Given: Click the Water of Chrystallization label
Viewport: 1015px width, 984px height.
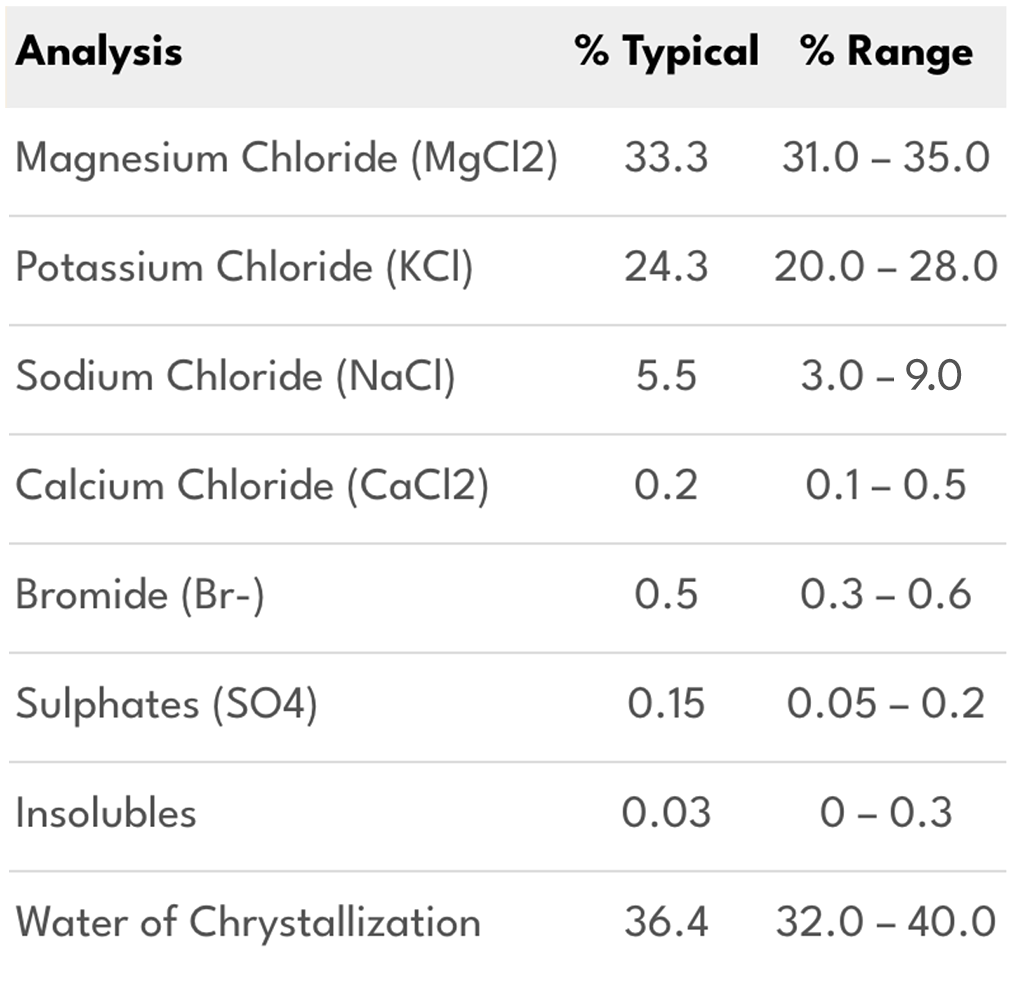Looking at the screenshot, I should [248, 922].
